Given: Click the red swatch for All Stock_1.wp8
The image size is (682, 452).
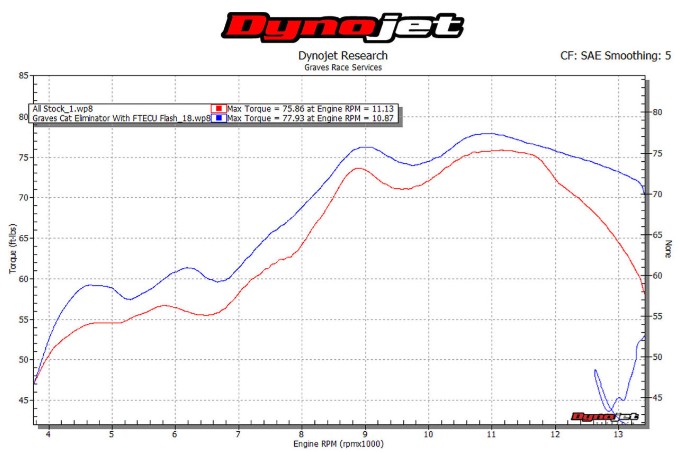Looking at the screenshot, I should (x=219, y=108).
